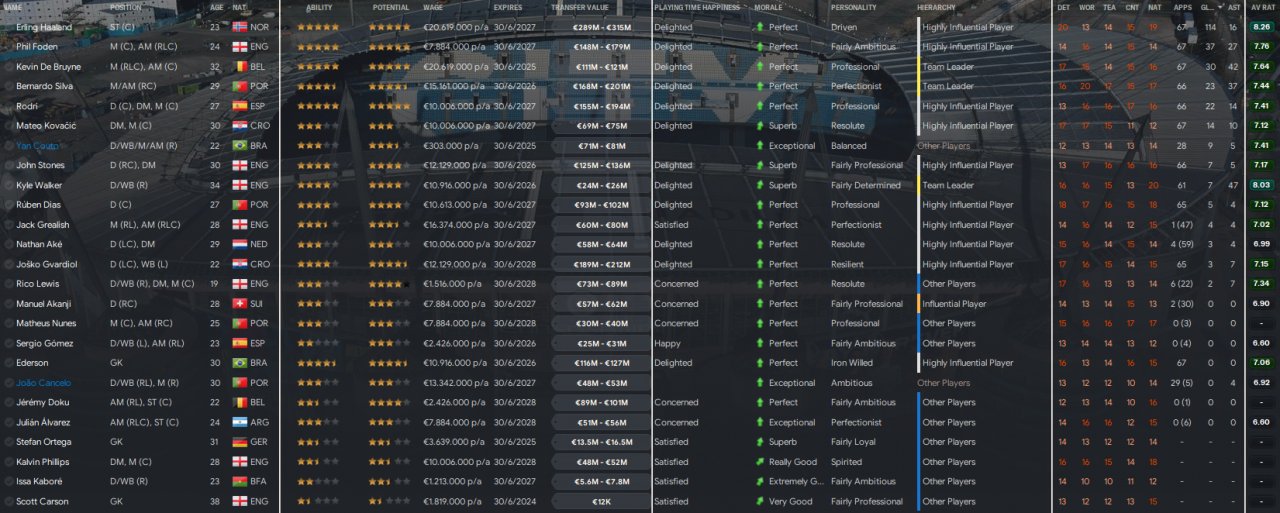Sort by the AV RAT column header
Viewport: 1280px width, 513px height.
pyautogui.click(x=1262, y=7)
